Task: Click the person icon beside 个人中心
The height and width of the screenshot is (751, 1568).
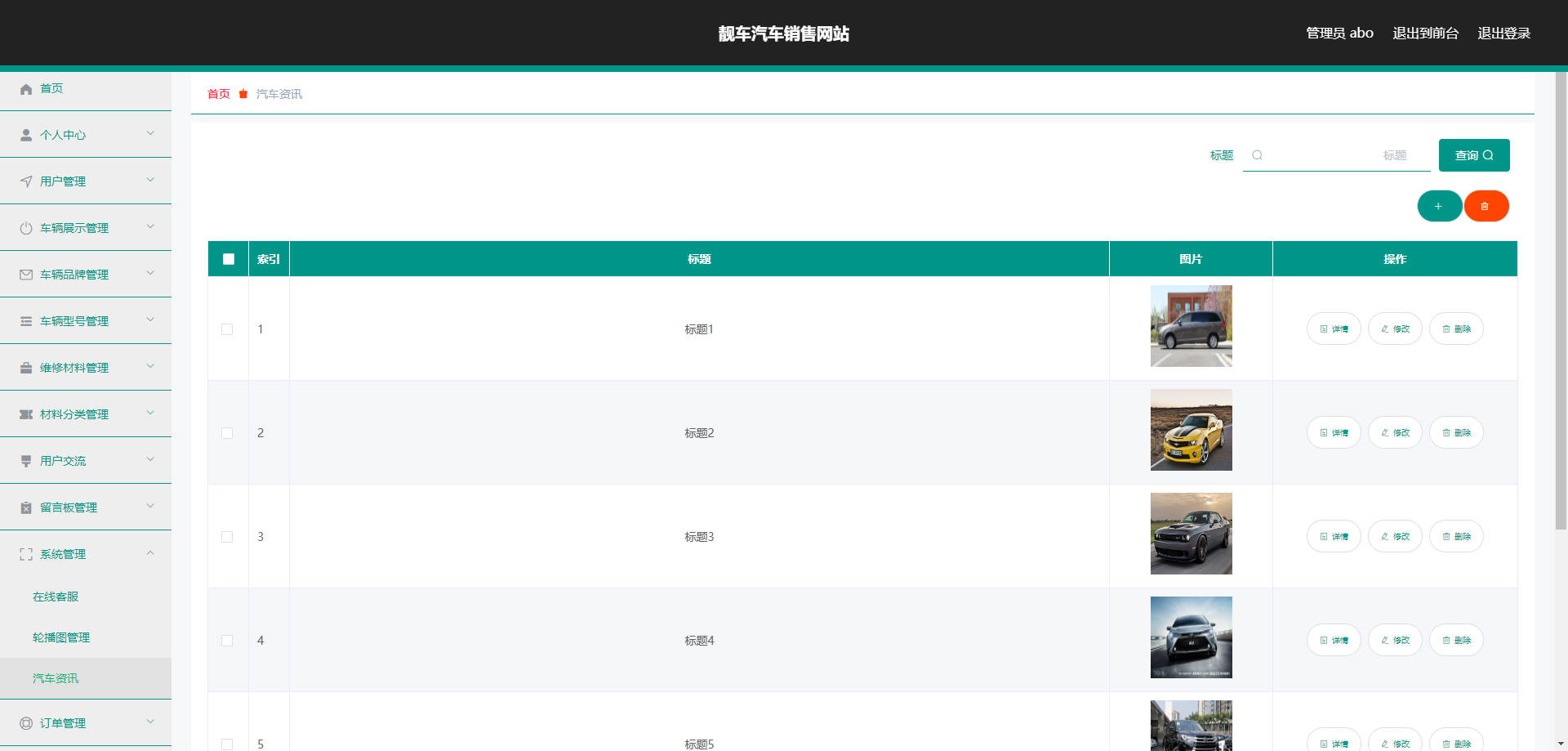Action: point(26,135)
